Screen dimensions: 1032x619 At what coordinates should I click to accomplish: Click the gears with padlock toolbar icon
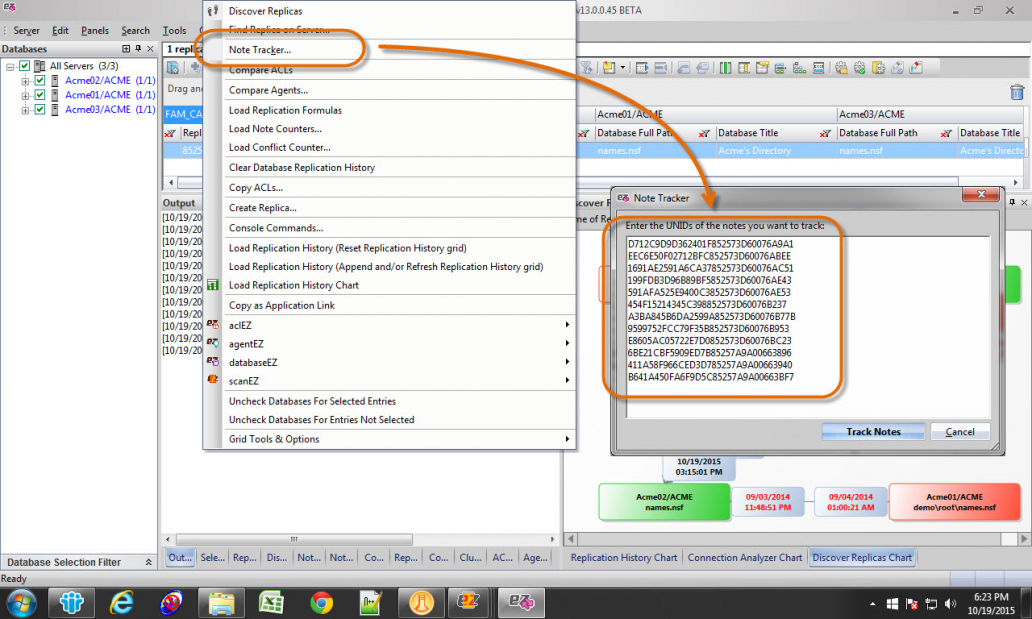click(841, 68)
